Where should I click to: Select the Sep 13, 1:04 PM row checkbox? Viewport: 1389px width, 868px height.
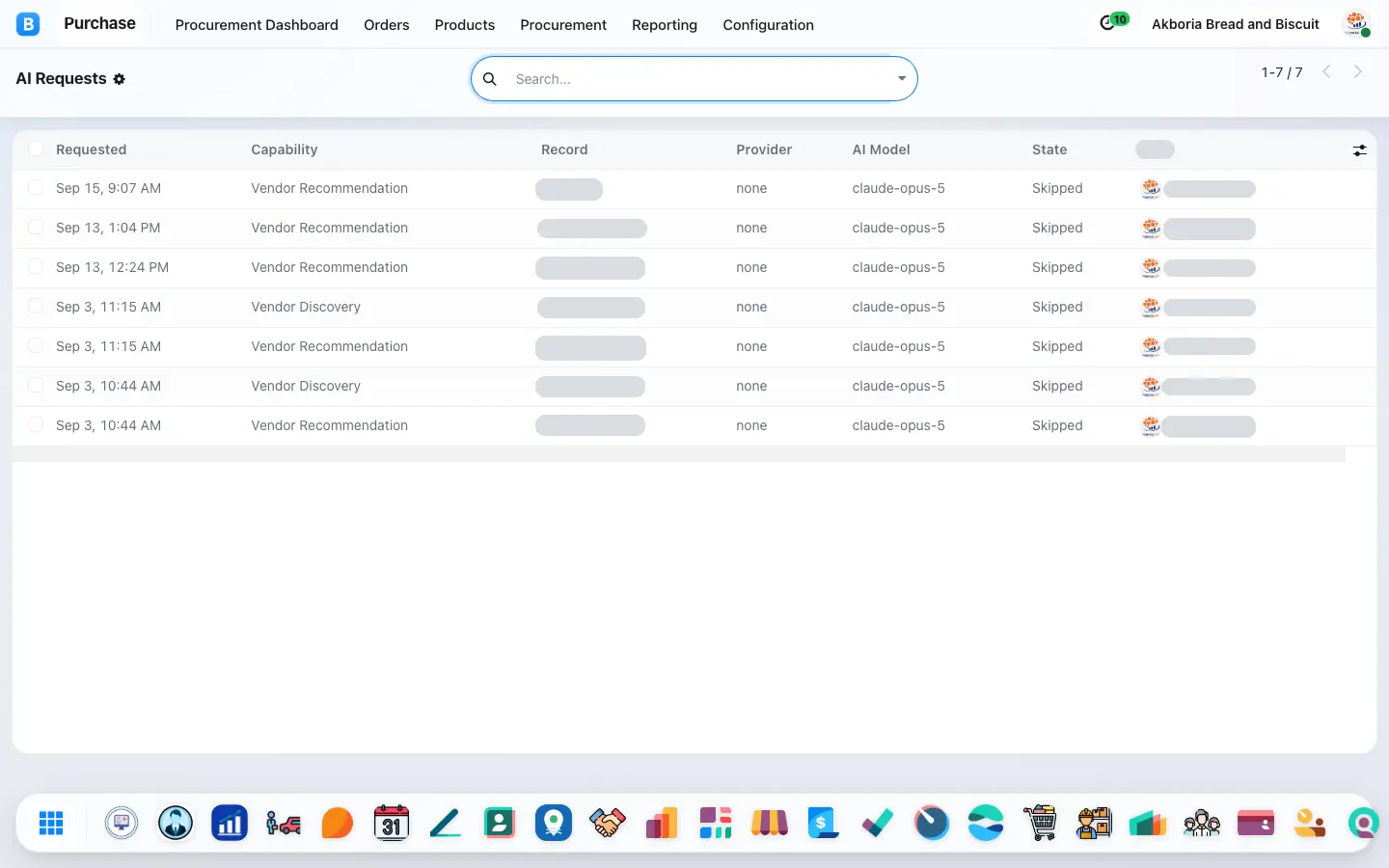pos(36,227)
